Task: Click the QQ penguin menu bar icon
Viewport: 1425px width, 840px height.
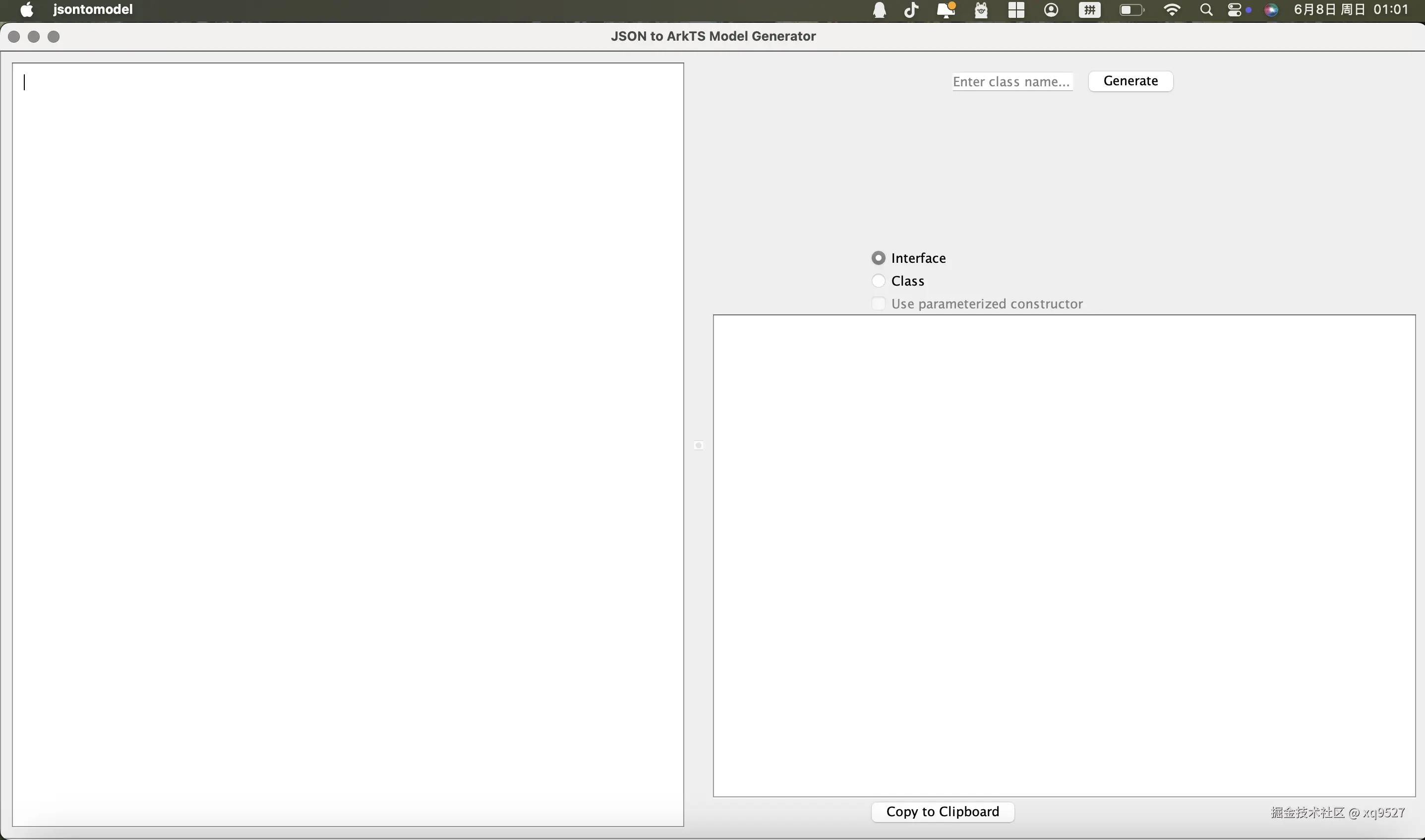Action: click(879, 10)
